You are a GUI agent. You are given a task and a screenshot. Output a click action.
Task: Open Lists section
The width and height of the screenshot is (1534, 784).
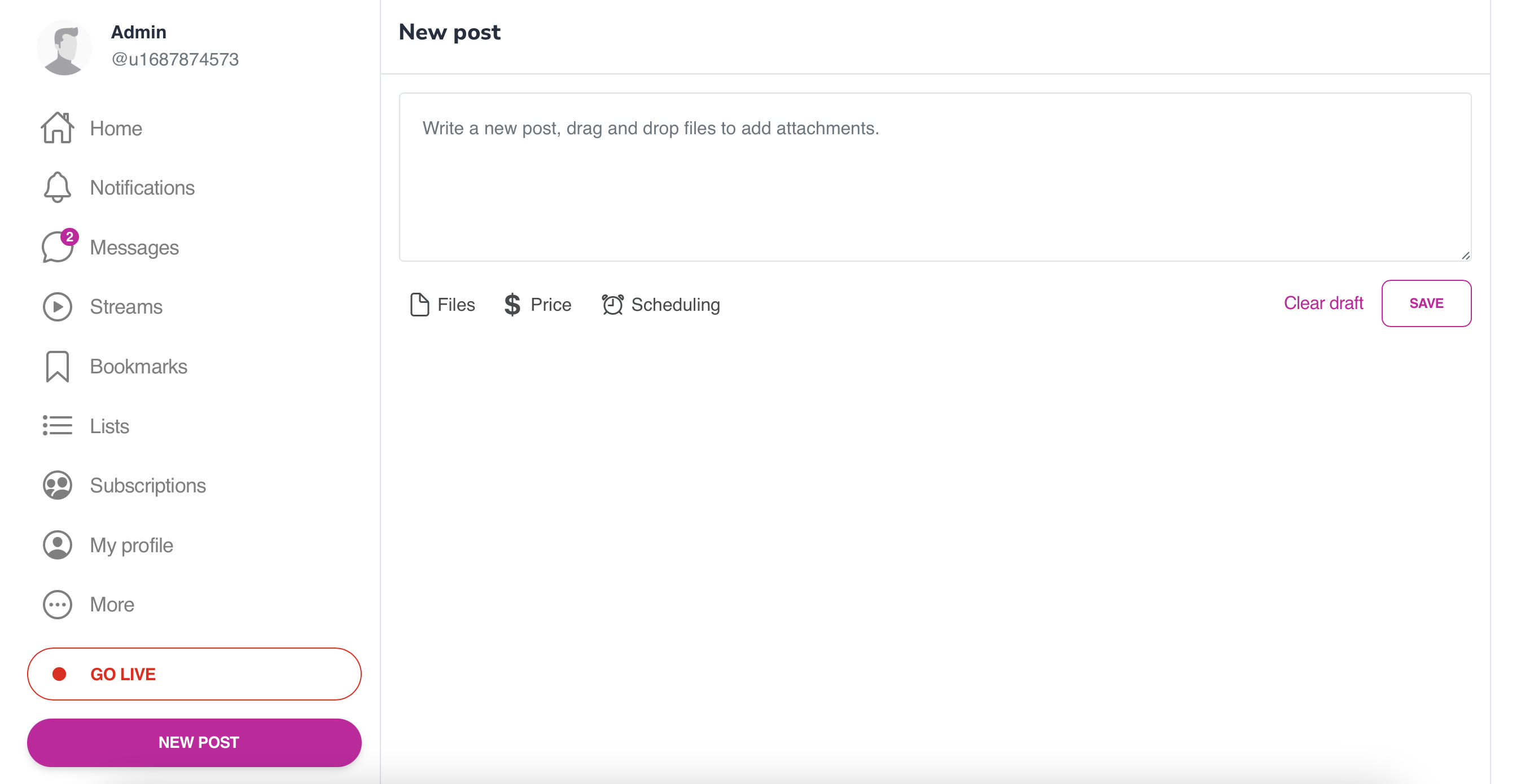click(110, 425)
